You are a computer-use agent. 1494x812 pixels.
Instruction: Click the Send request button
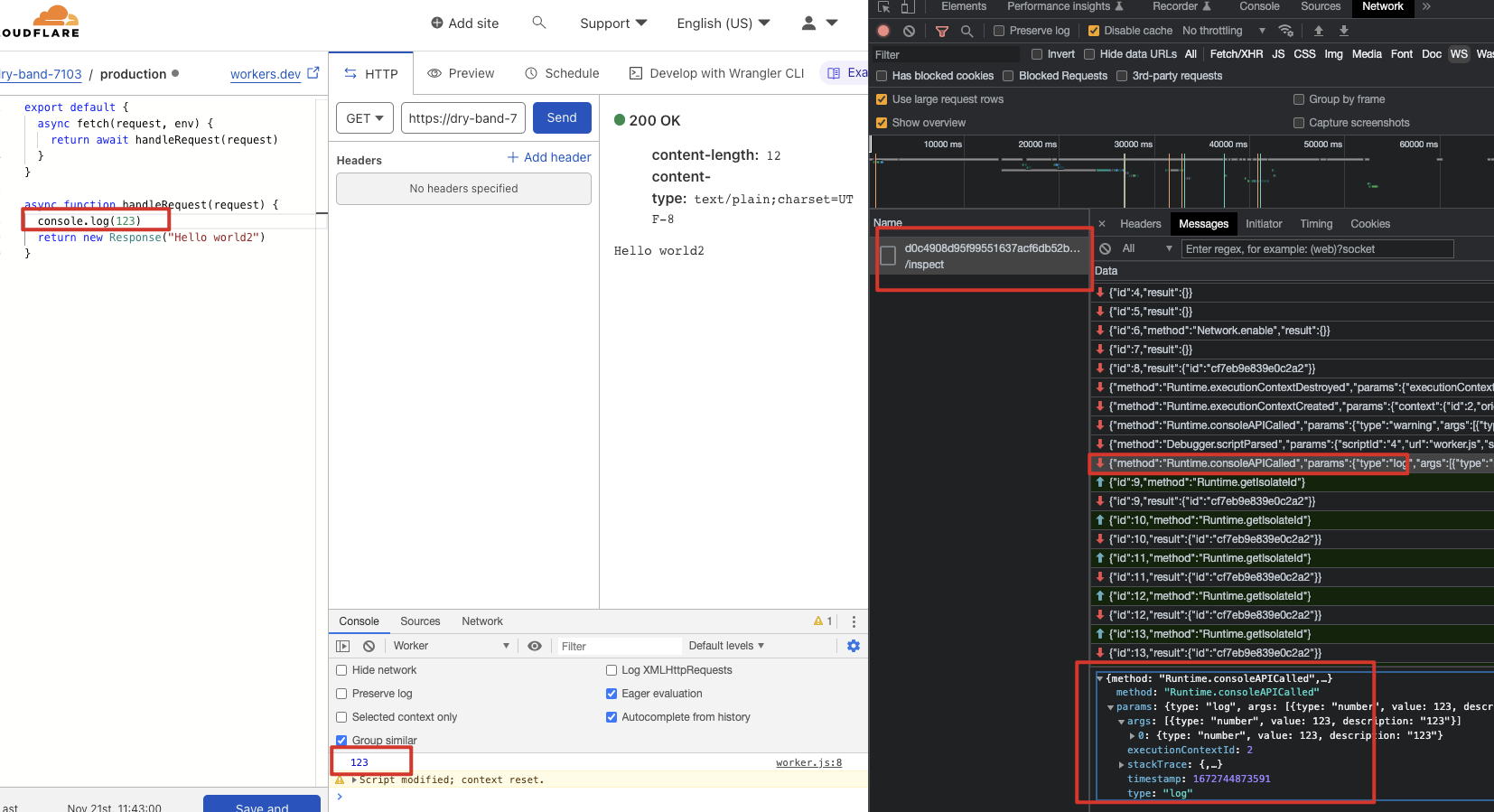562,118
